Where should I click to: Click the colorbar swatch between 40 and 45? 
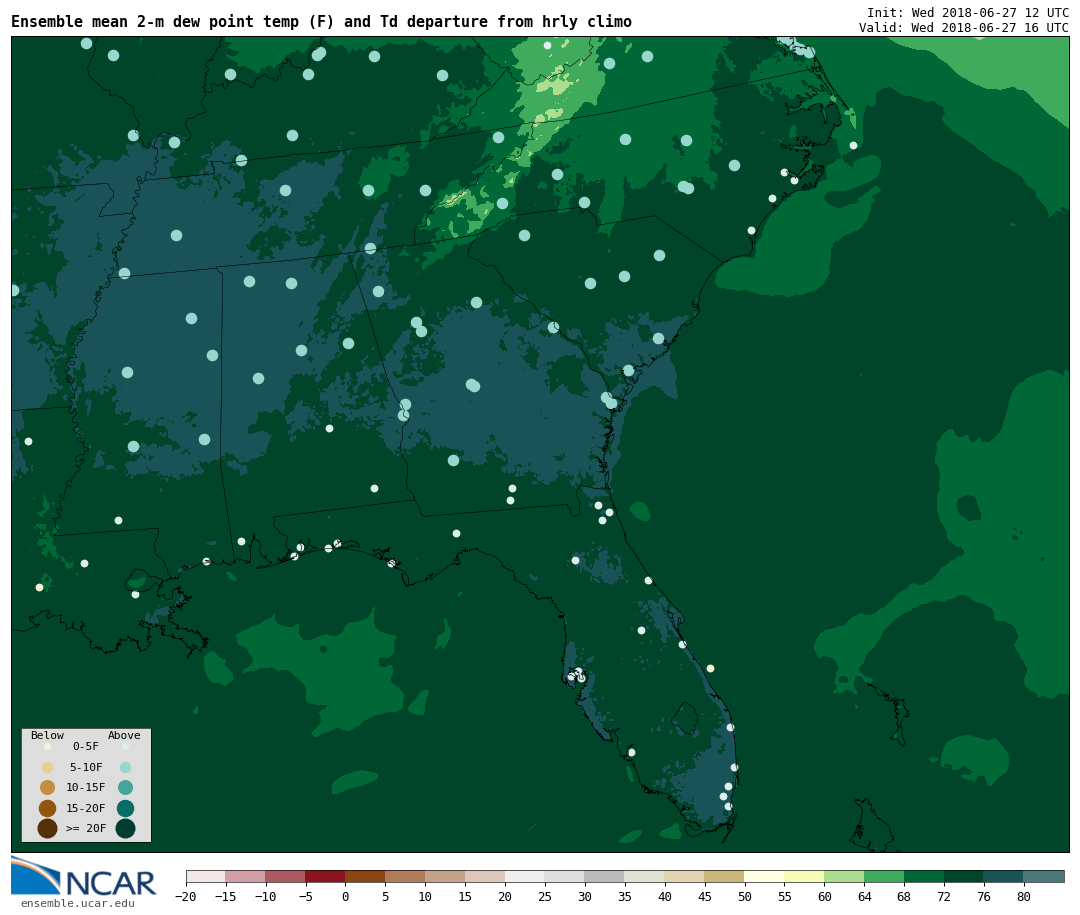(x=685, y=876)
